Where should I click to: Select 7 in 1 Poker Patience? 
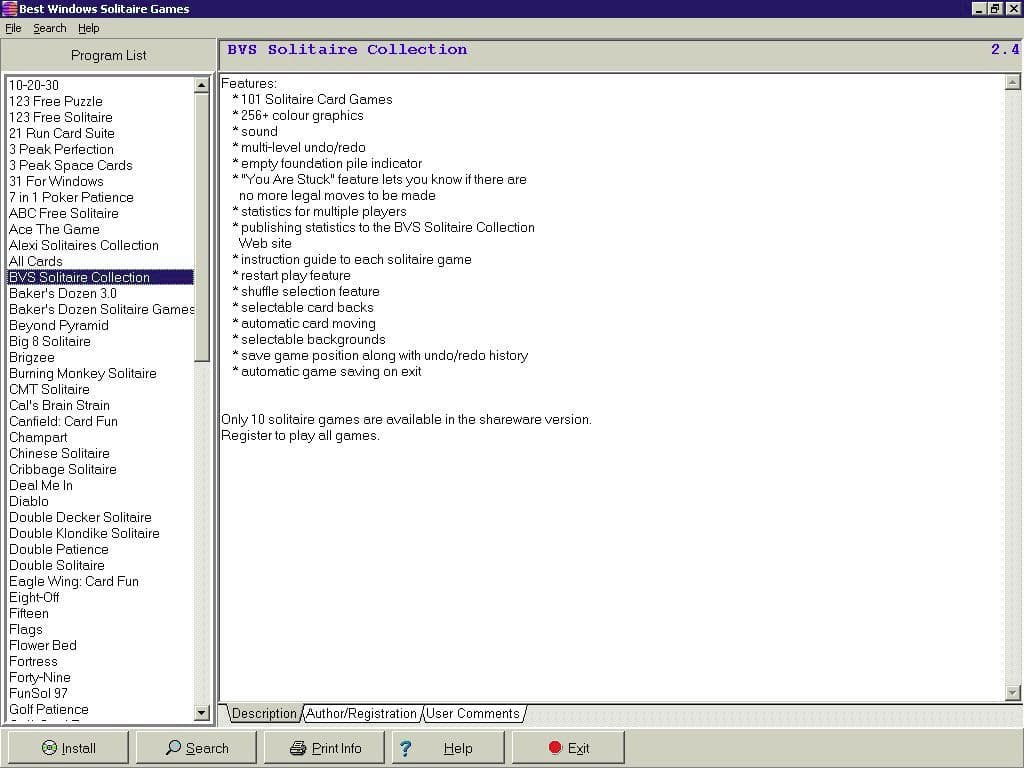pos(100,197)
